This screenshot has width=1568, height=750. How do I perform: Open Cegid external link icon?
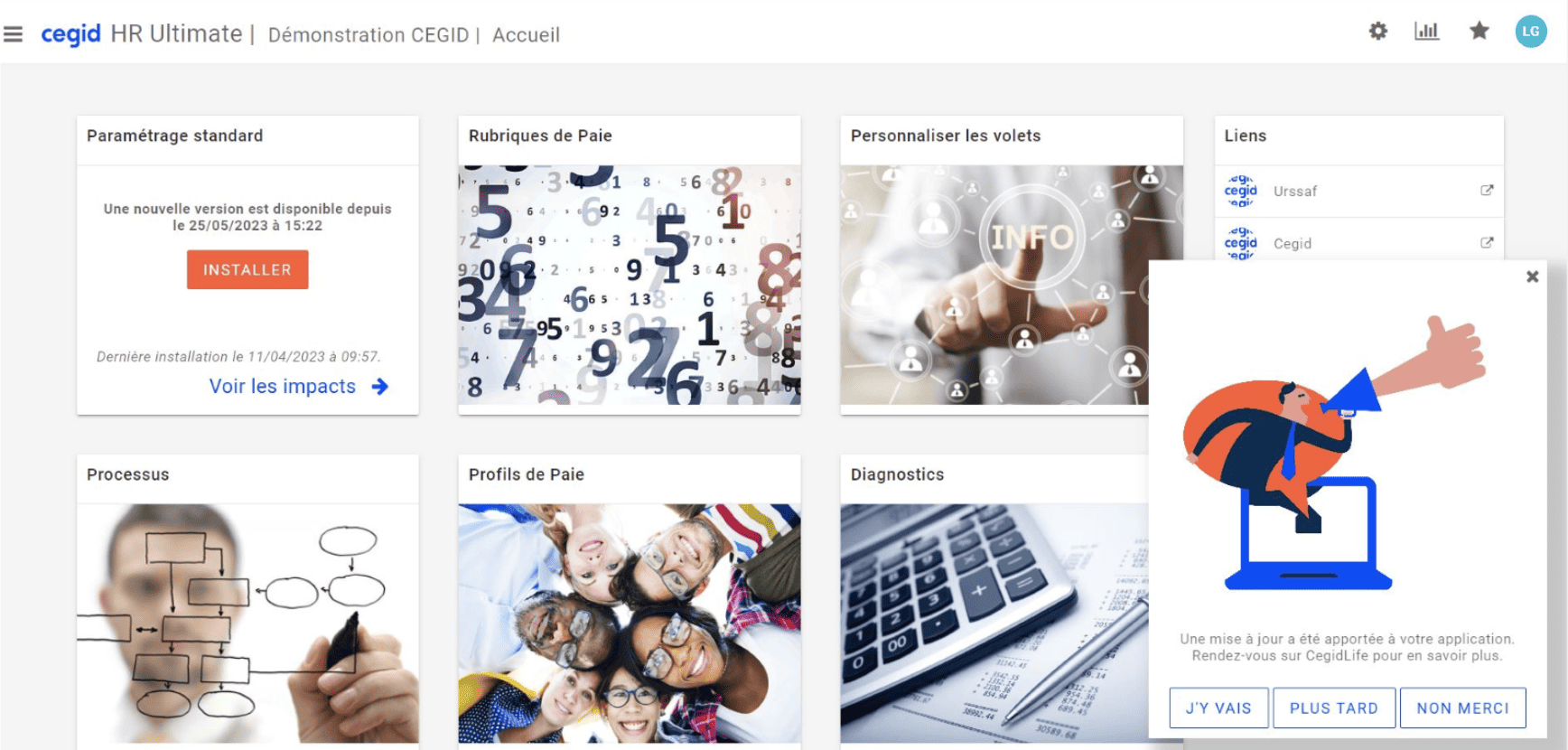tap(1487, 243)
